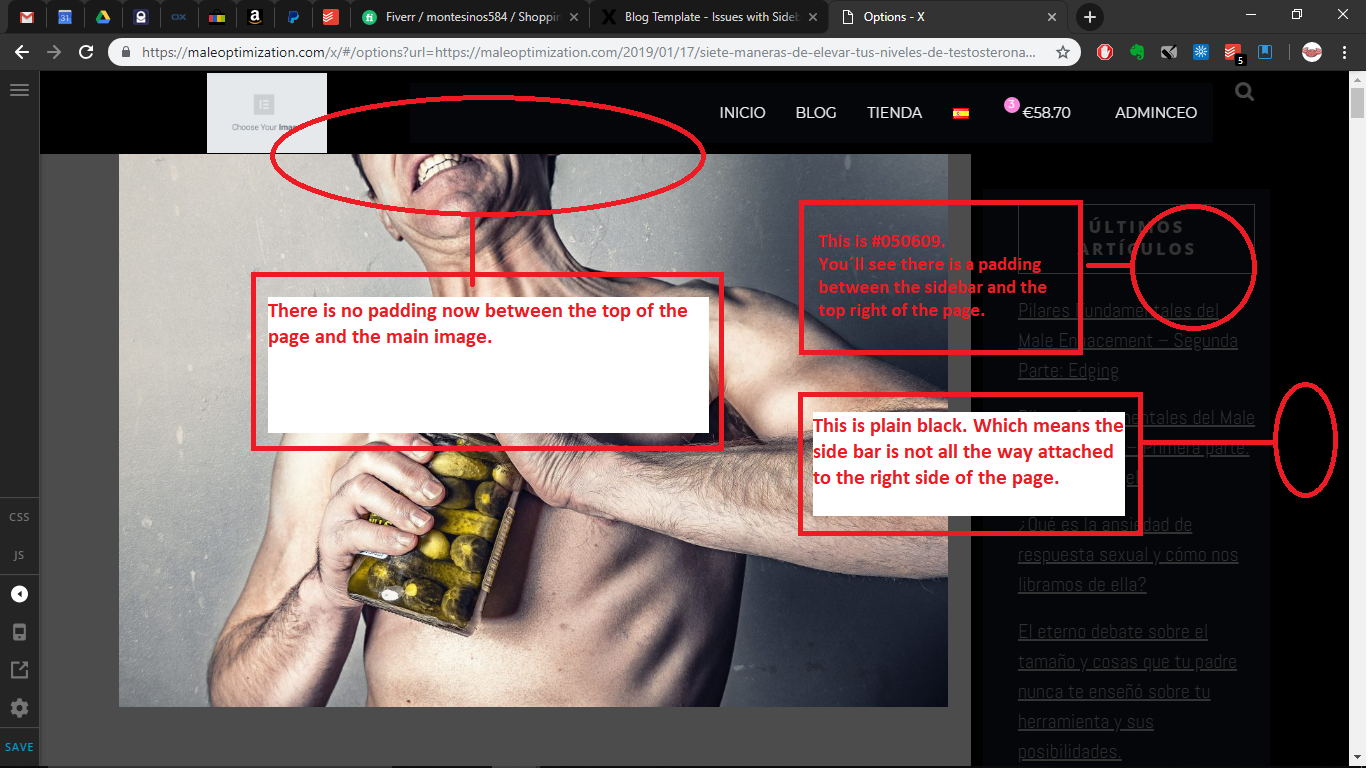Screen dimensions: 1369x768
Task: Select the BLOG menu item
Action: pyautogui.click(x=816, y=113)
